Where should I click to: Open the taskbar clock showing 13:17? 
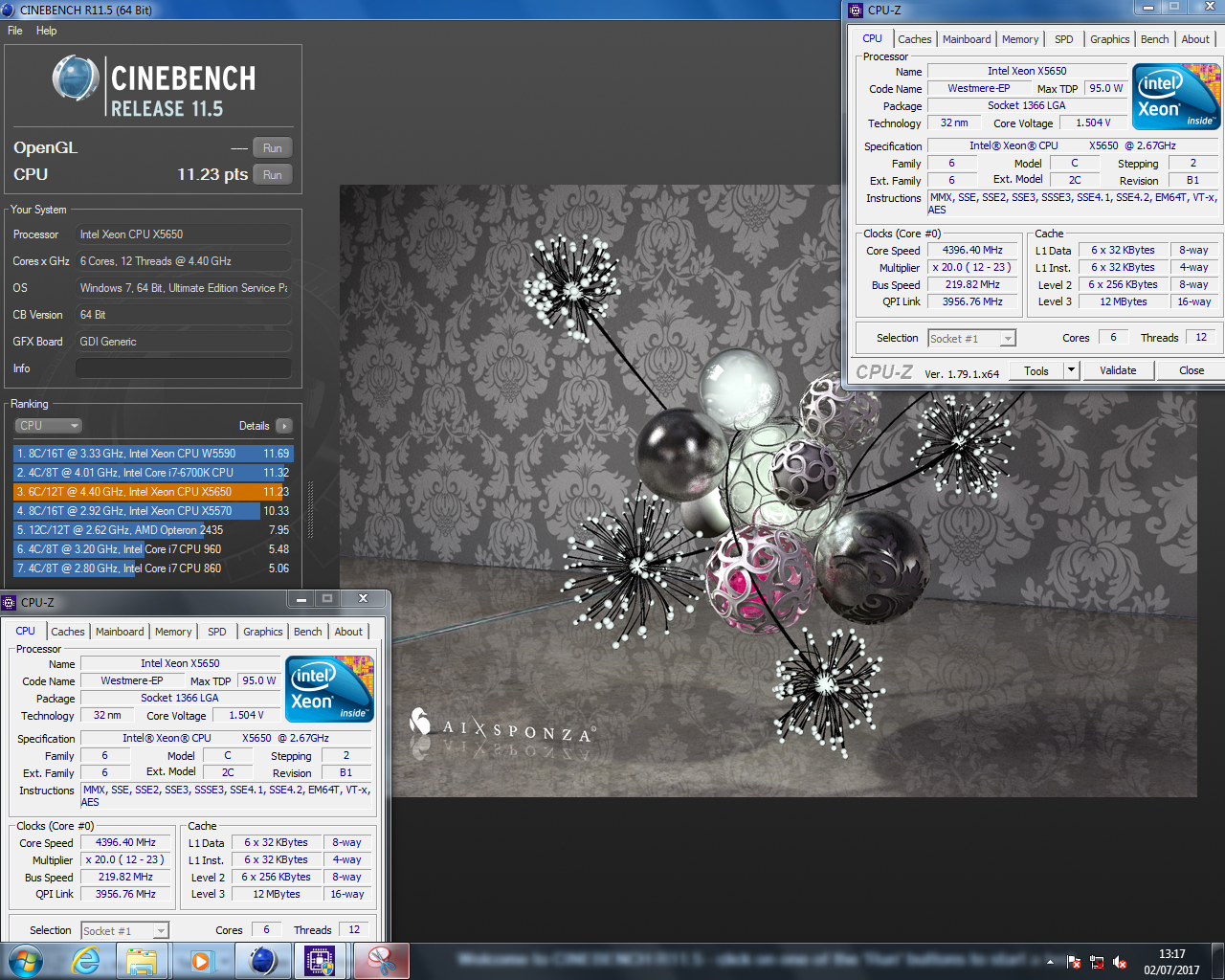pyautogui.click(x=1171, y=962)
